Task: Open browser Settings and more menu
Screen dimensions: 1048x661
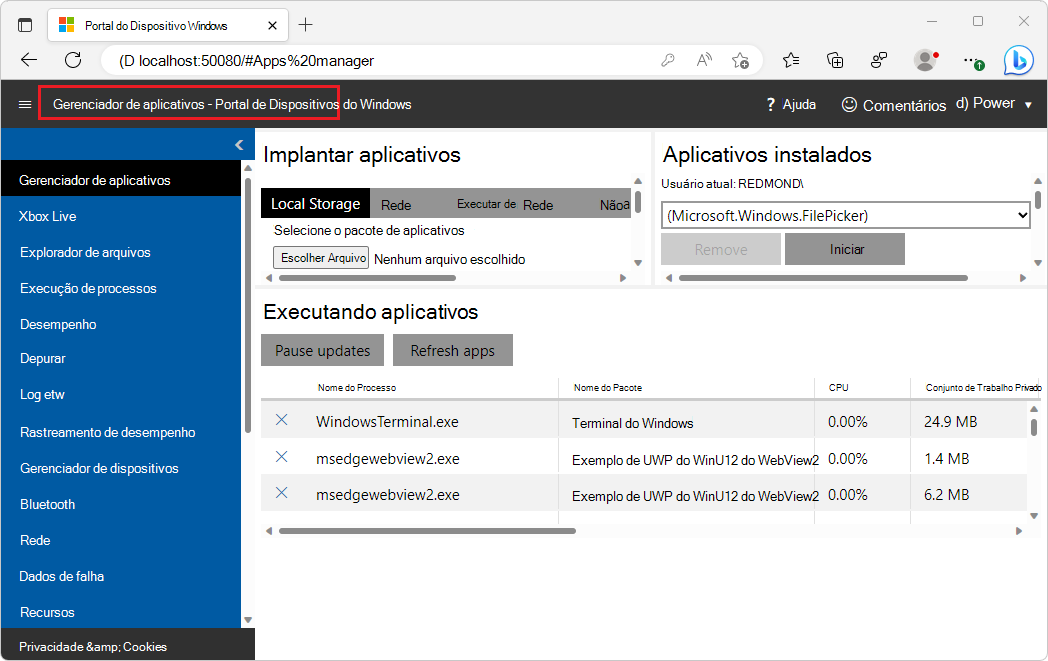Action: 971,60
